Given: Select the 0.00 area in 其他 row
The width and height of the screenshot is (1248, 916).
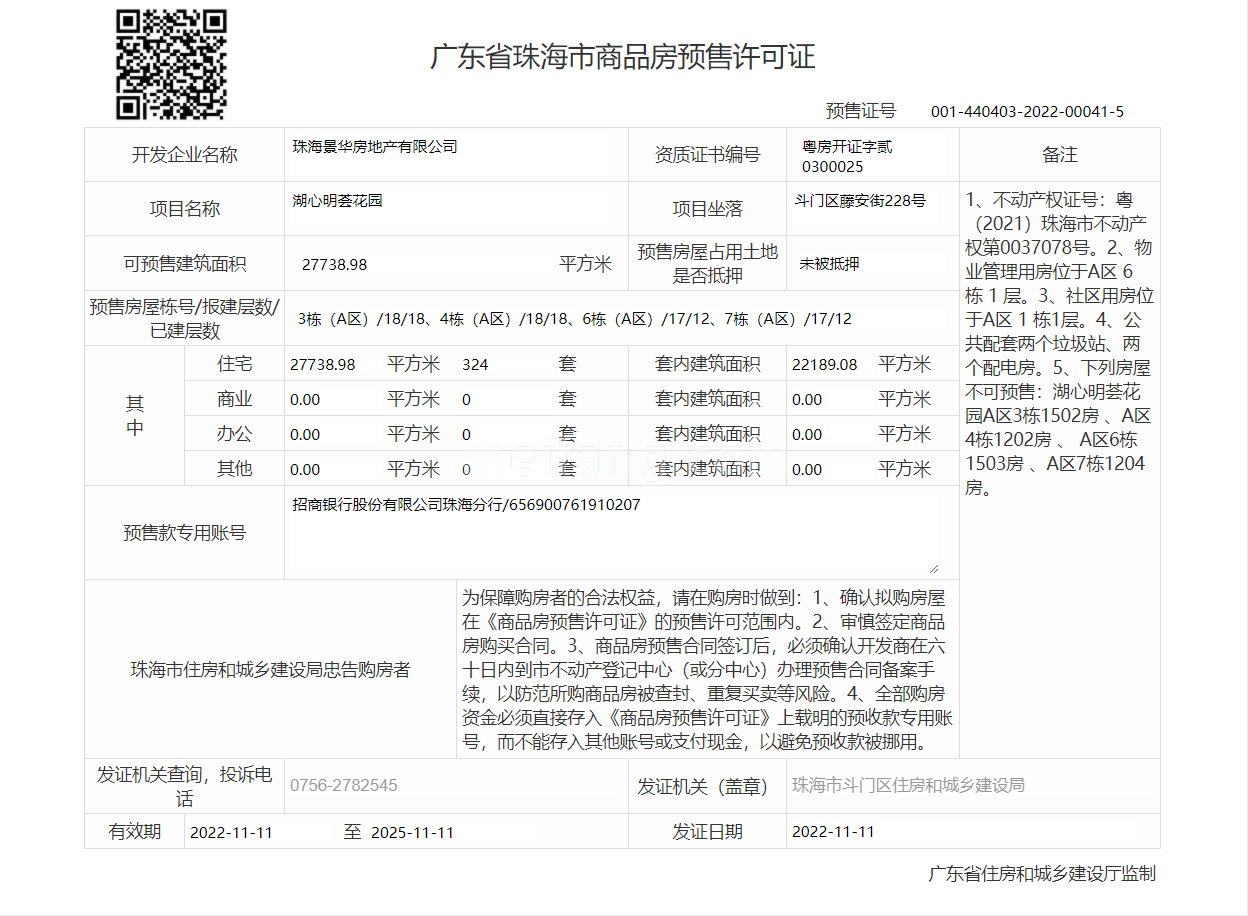Looking at the screenshot, I should pos(305,470).
